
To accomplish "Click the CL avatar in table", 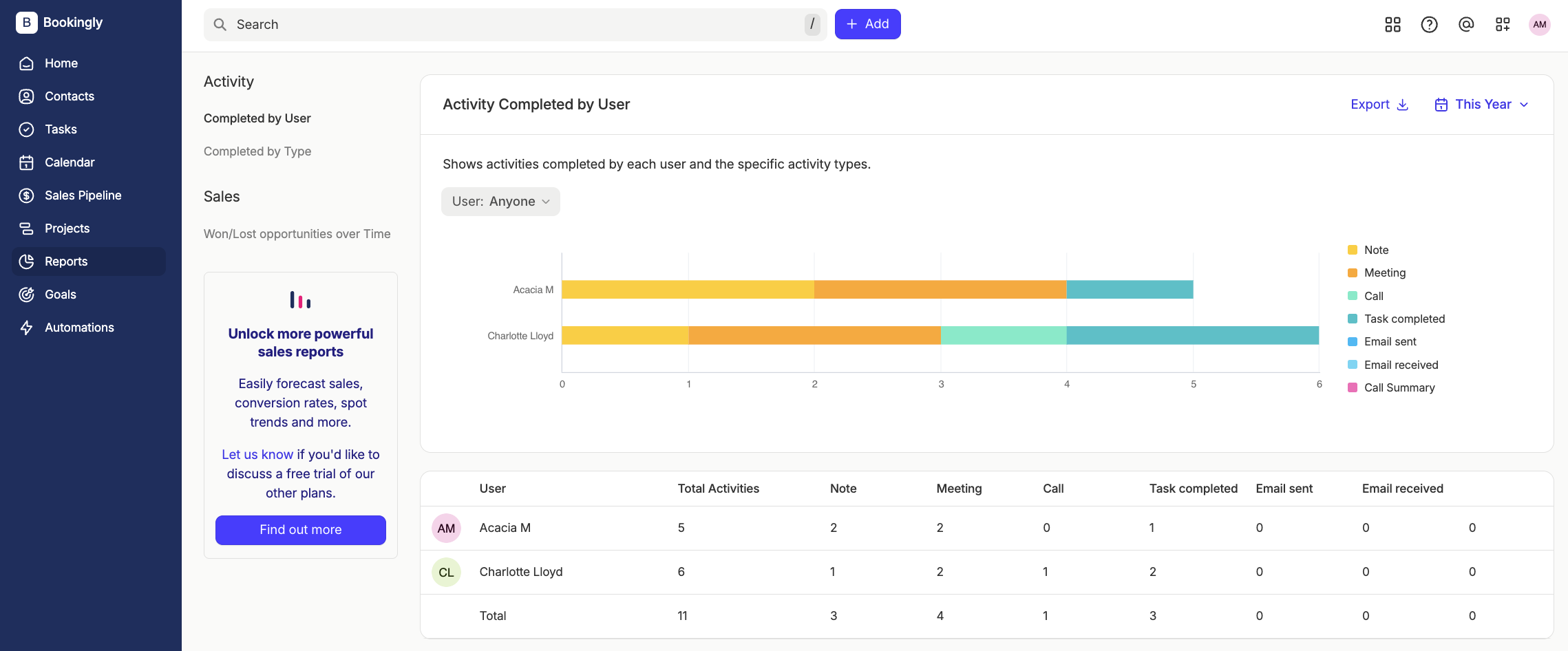I will (x=446, y=572).
